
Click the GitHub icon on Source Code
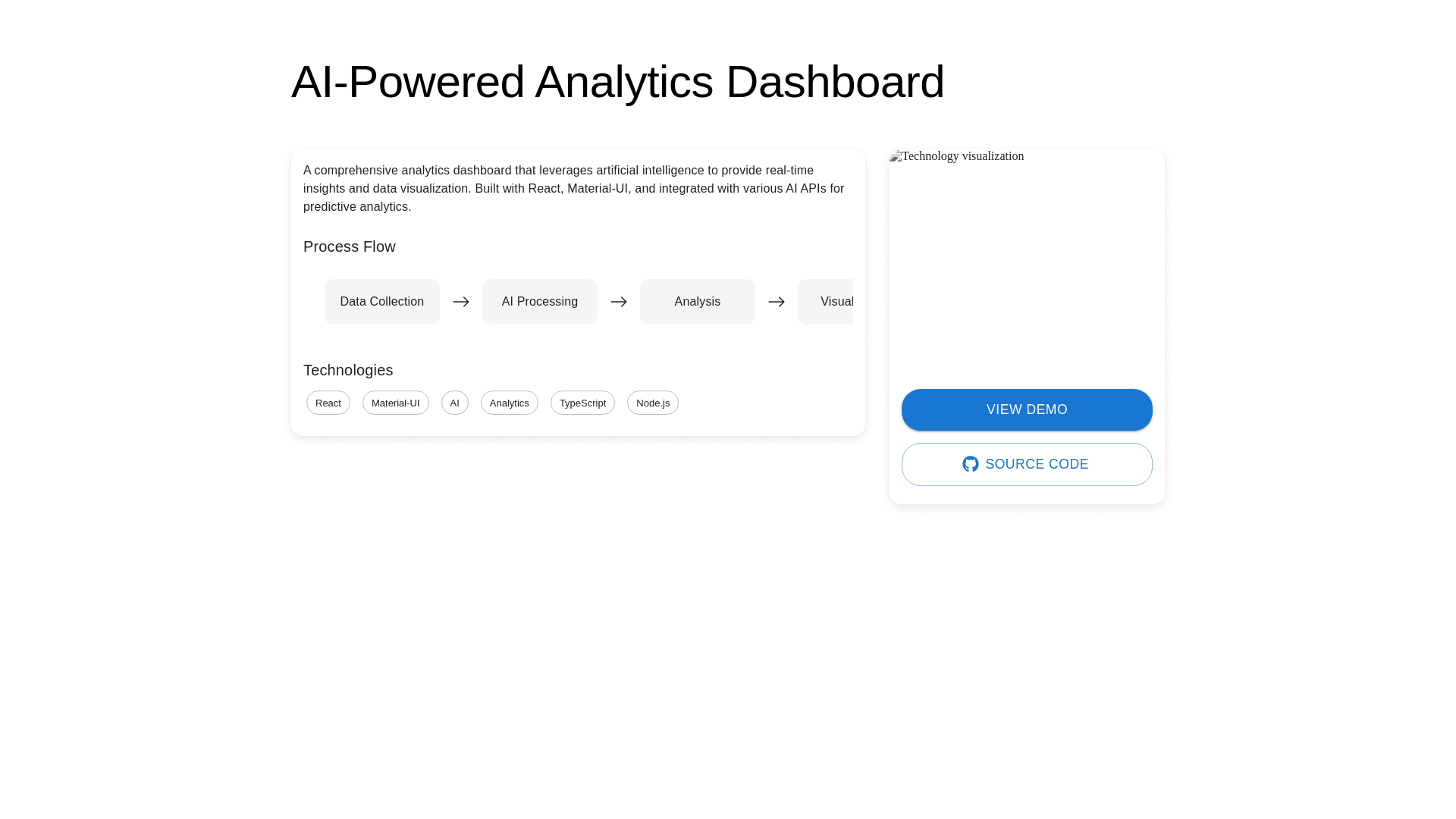(971, 464)
